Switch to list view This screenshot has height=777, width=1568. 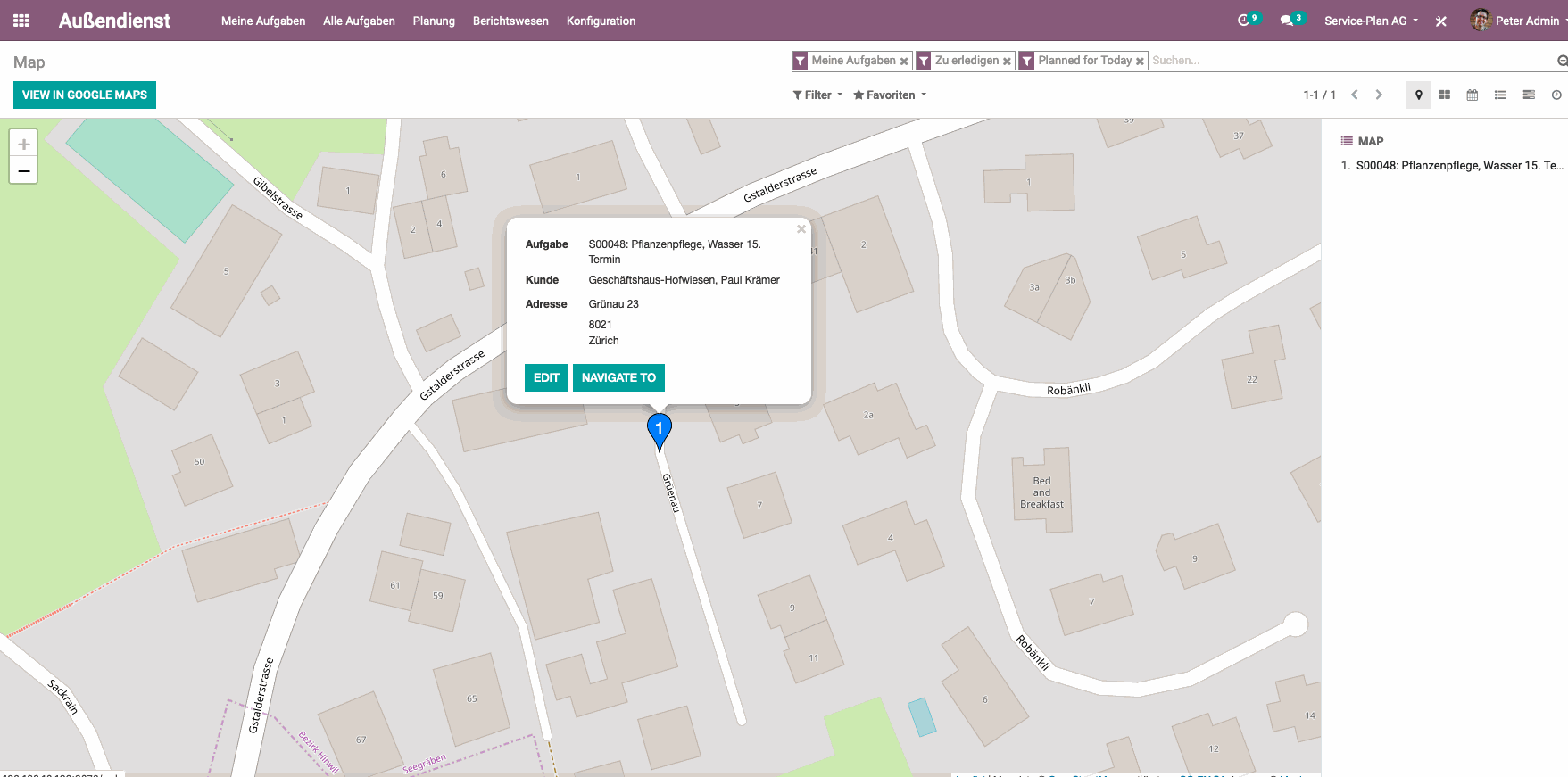1500,95
